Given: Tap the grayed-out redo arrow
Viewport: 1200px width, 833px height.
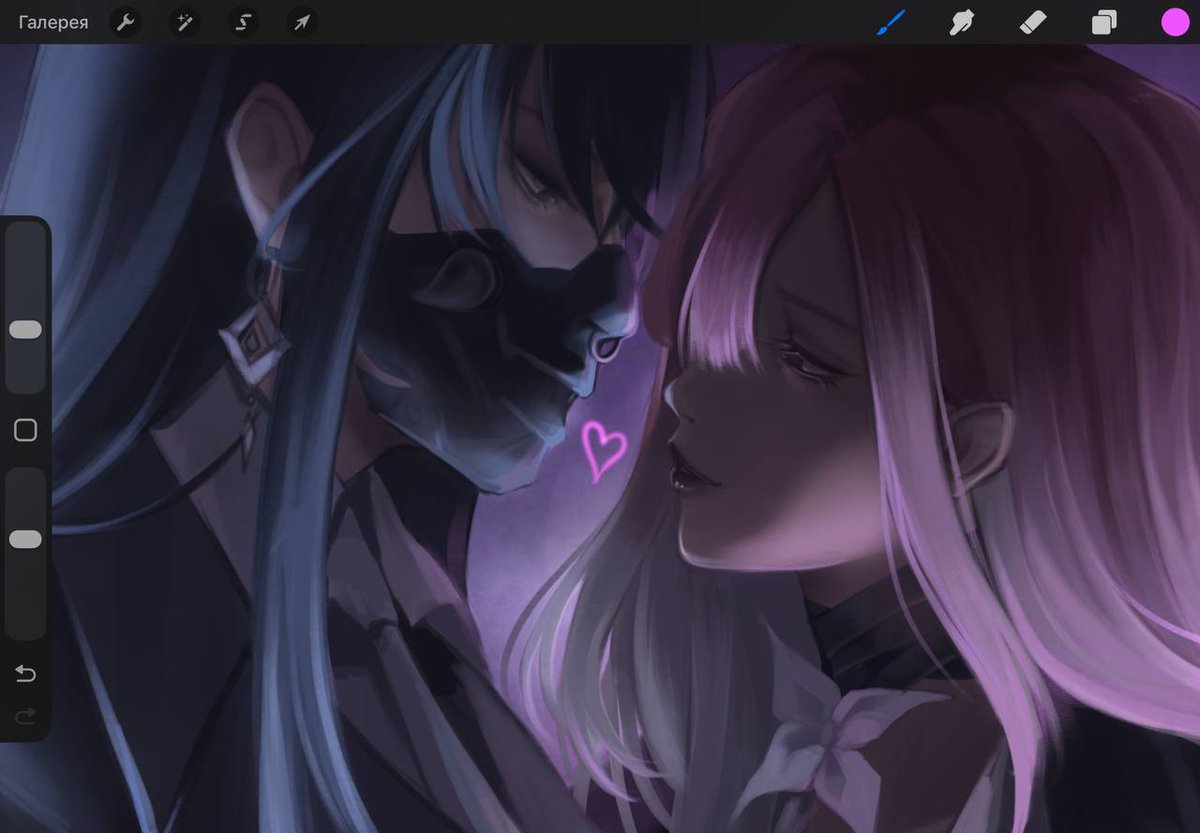Looking at the screenshot, I should pyautogui.click(x=25, y=716).
